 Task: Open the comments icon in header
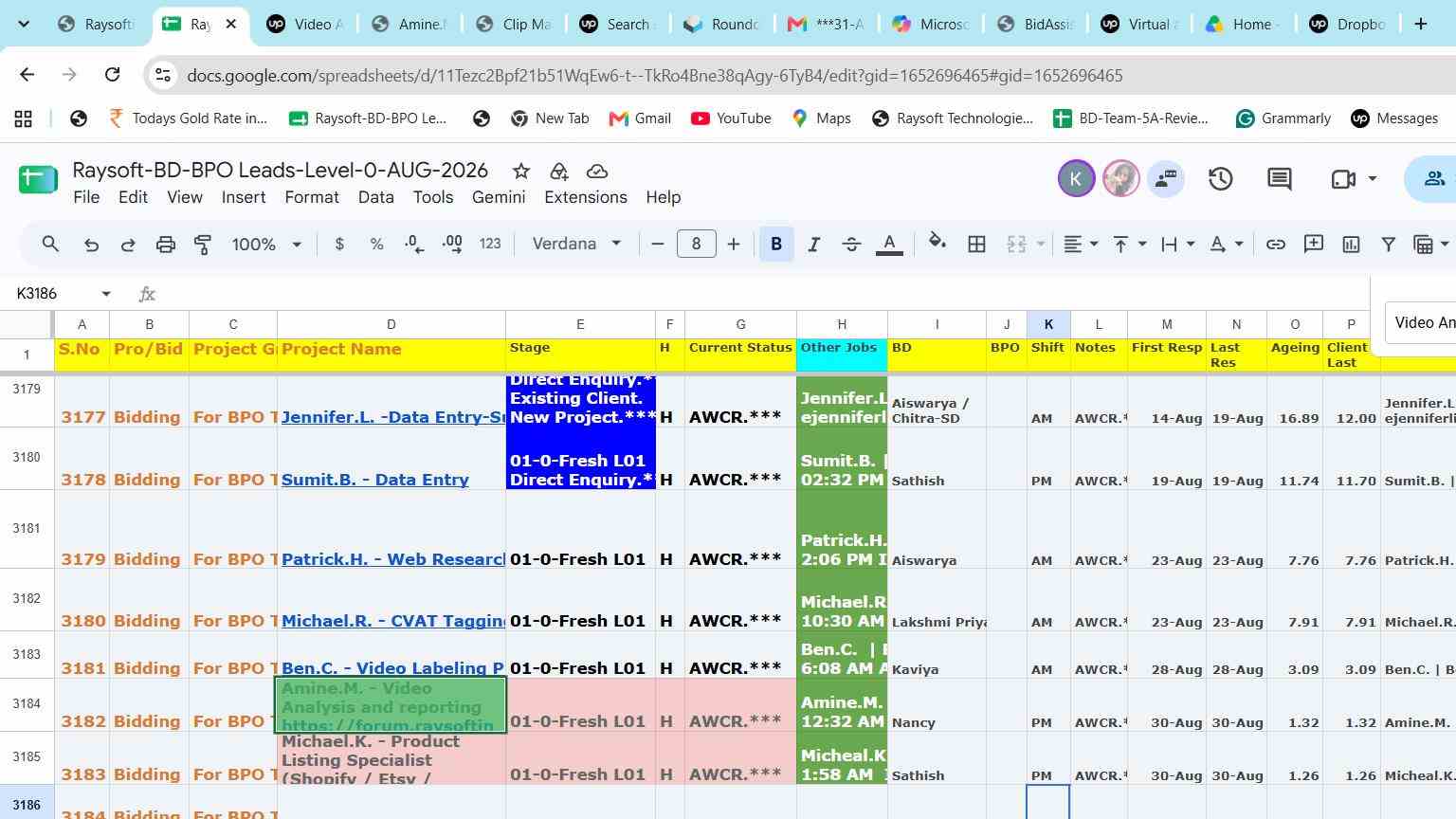pyautogui.click(x=1280, y=178)
